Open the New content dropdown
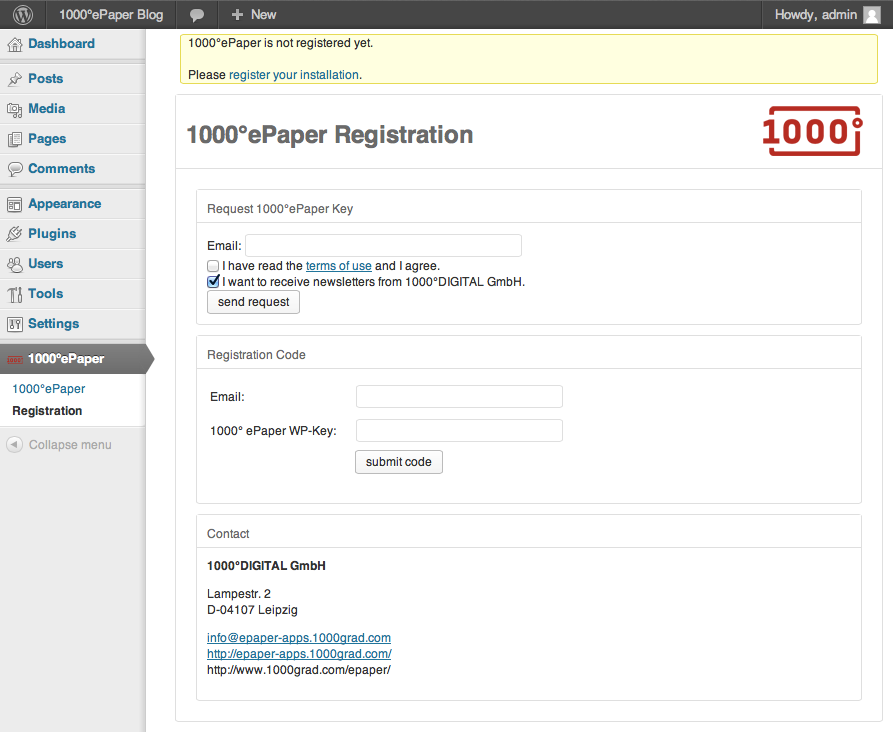Screen dimensions: 893x732 [253, 14]
